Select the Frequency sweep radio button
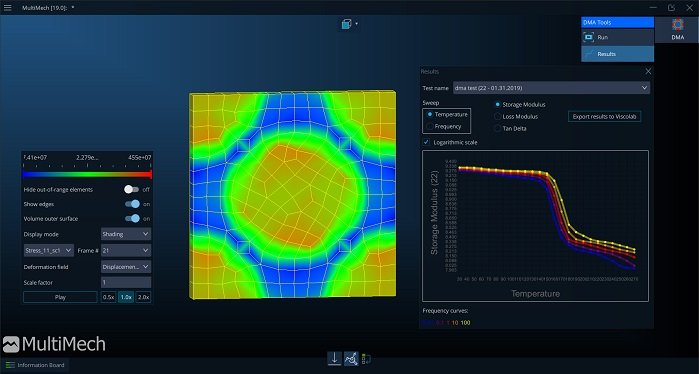This screenshot has height=374, width=699. [x=430, y=127]
